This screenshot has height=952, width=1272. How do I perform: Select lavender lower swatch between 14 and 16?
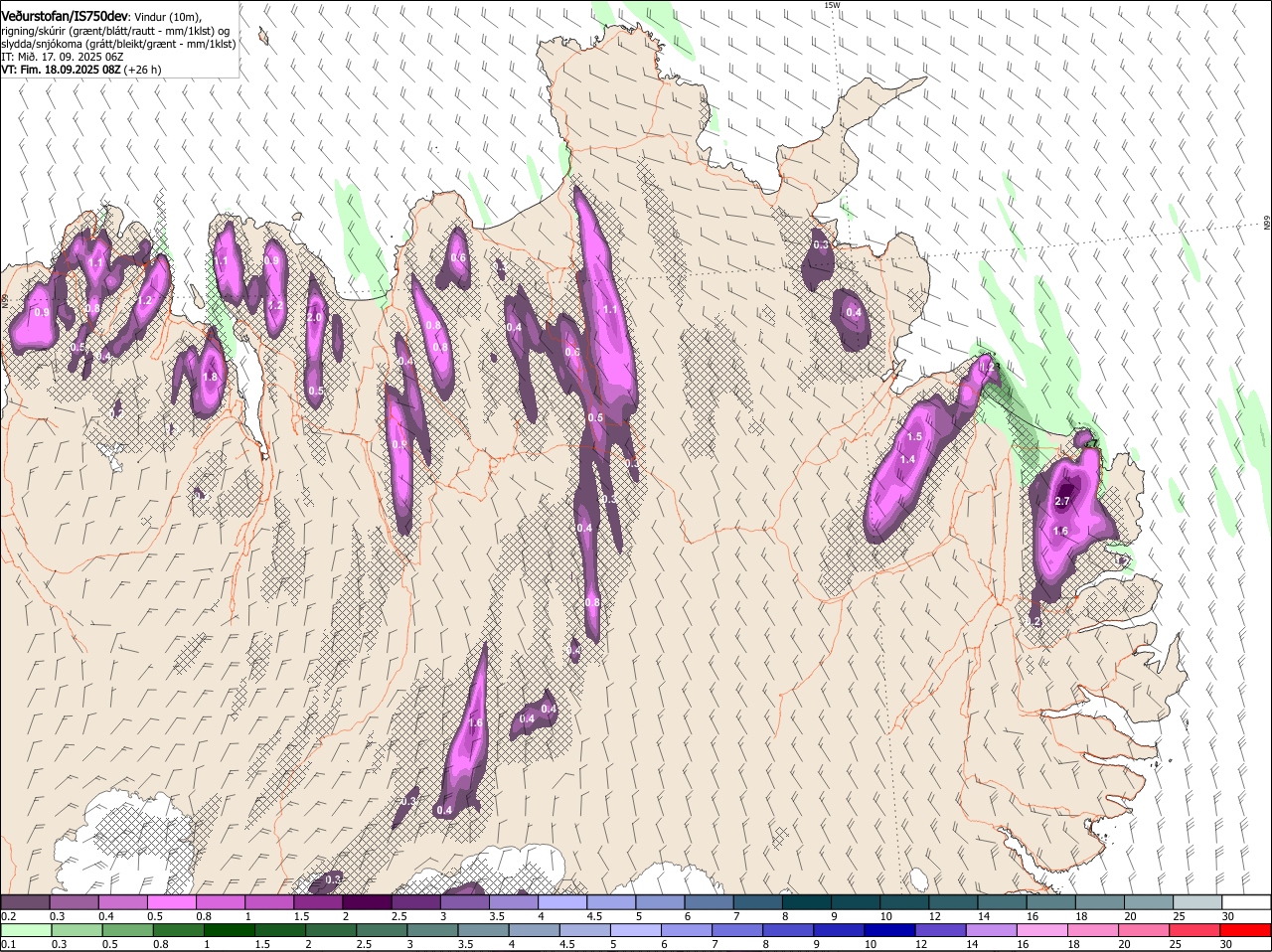[x=991, y=930]
